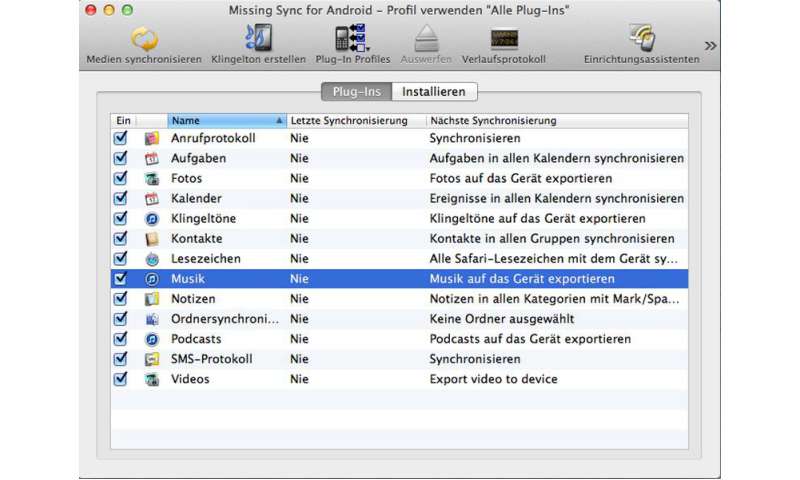
Task: Select the Podcasts row name
Action: 196,339
